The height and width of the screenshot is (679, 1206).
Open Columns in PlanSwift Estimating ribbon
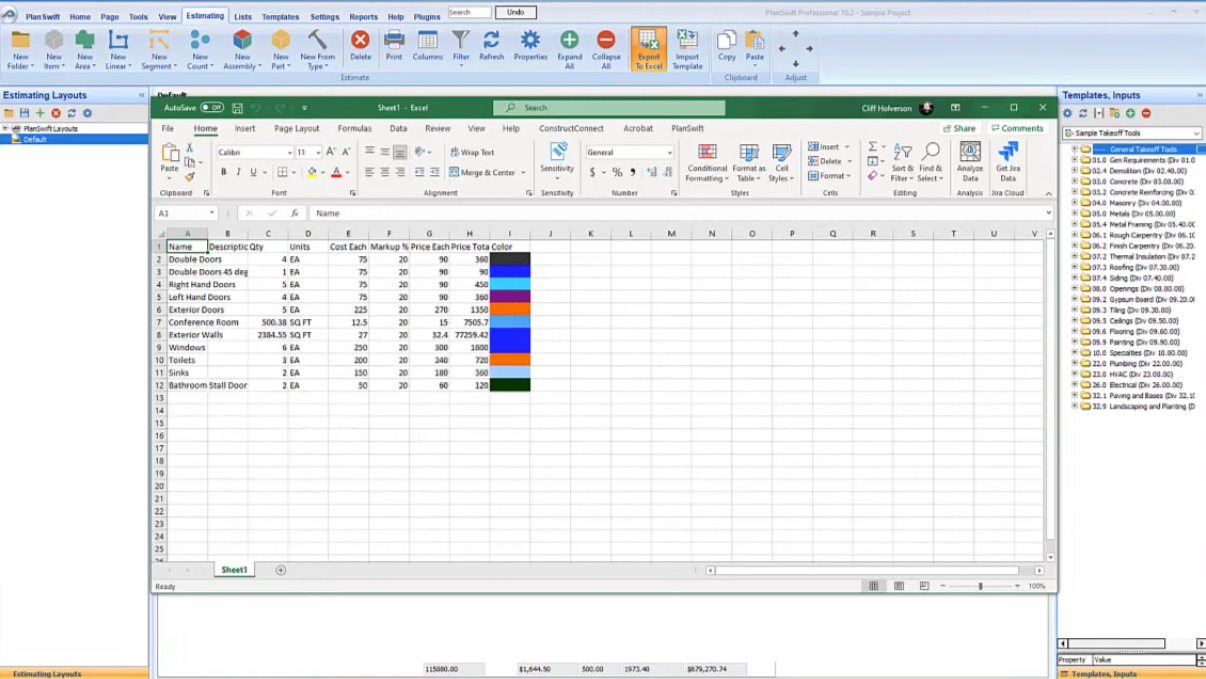pos(427,44)
